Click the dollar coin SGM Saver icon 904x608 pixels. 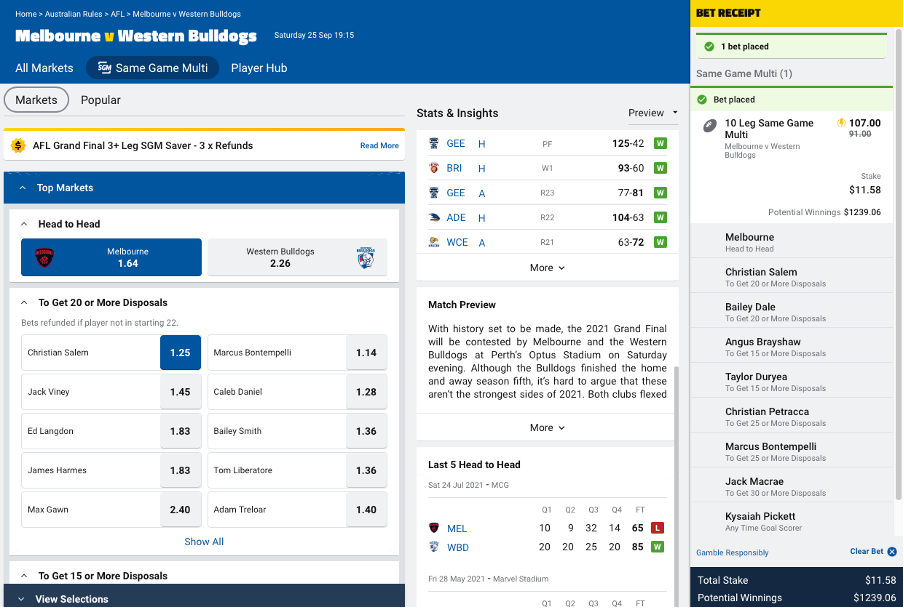pyautogui.click(x=18, y=146)
